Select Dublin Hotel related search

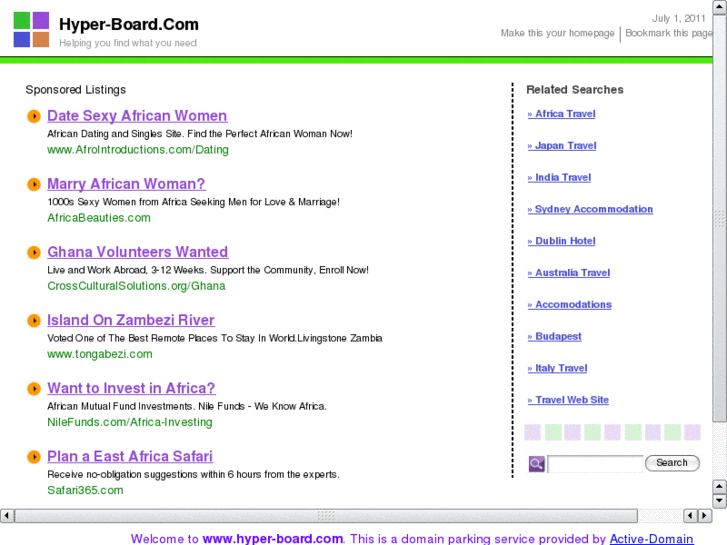[561, 241]
